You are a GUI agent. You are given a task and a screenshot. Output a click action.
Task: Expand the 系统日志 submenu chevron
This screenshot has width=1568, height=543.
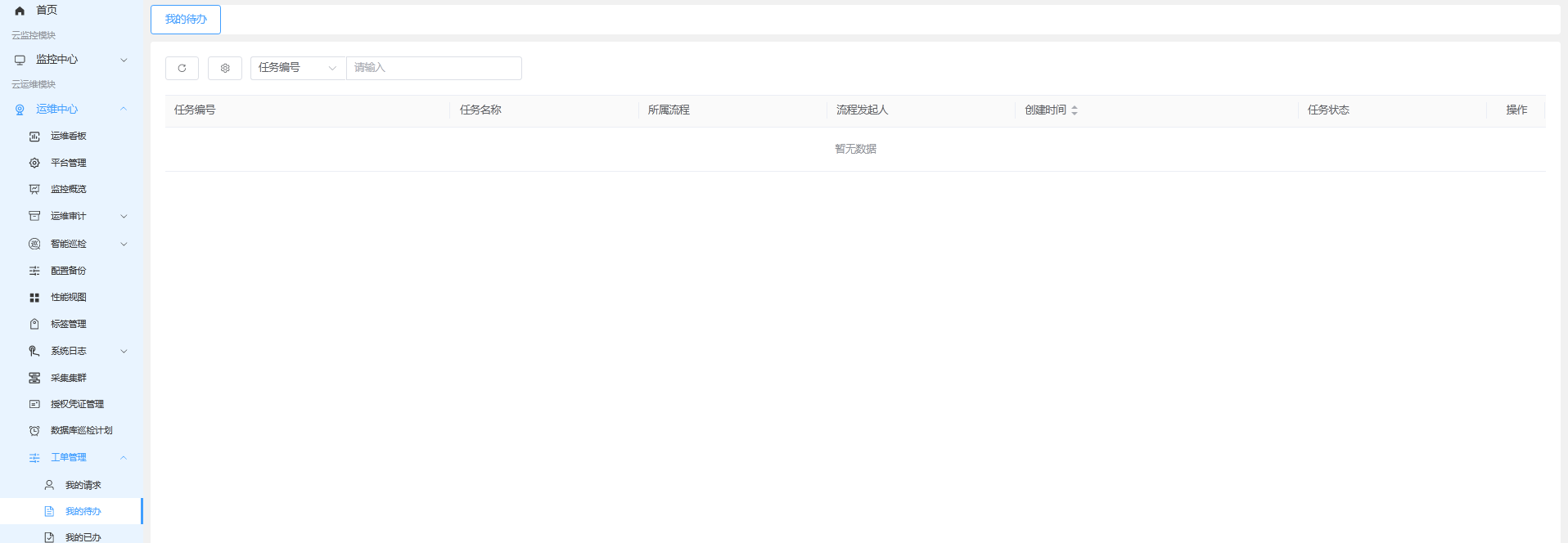[124, 351]
